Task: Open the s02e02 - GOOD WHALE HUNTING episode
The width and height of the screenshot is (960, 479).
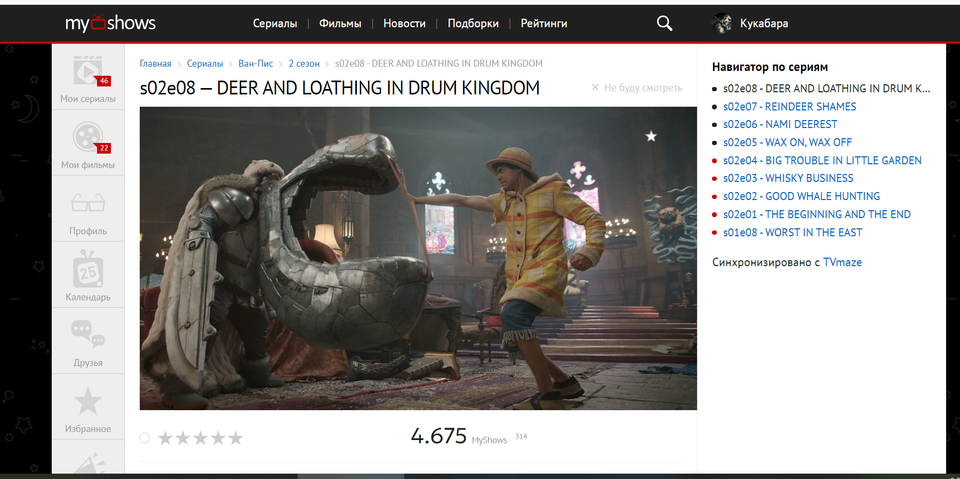Action: [801, 197]
